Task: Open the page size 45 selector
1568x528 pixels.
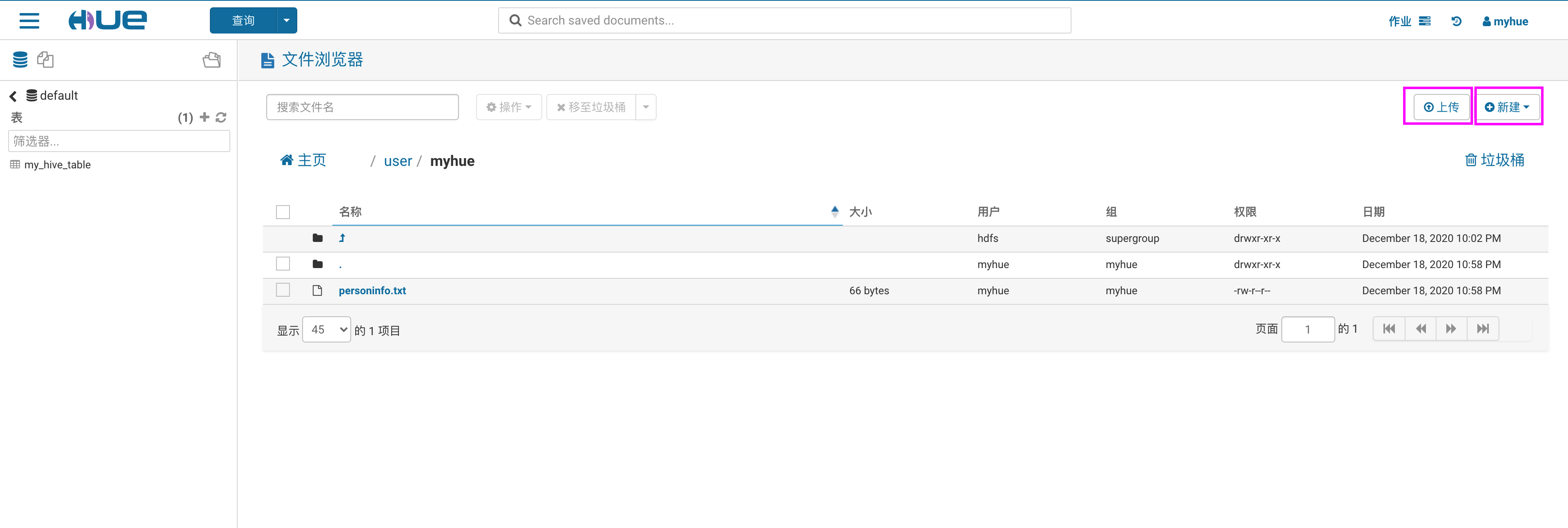Action: [327, 329]
